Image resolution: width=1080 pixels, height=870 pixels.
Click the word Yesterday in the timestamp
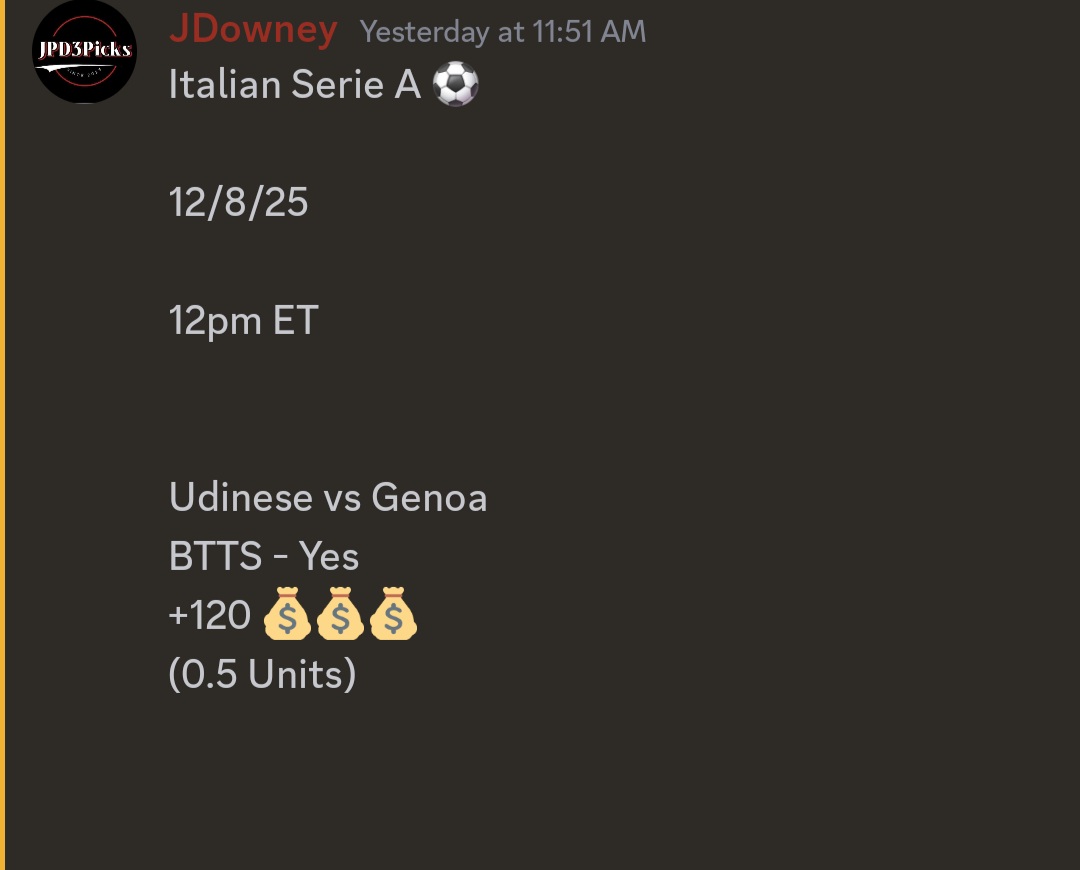tap(426, 32)
